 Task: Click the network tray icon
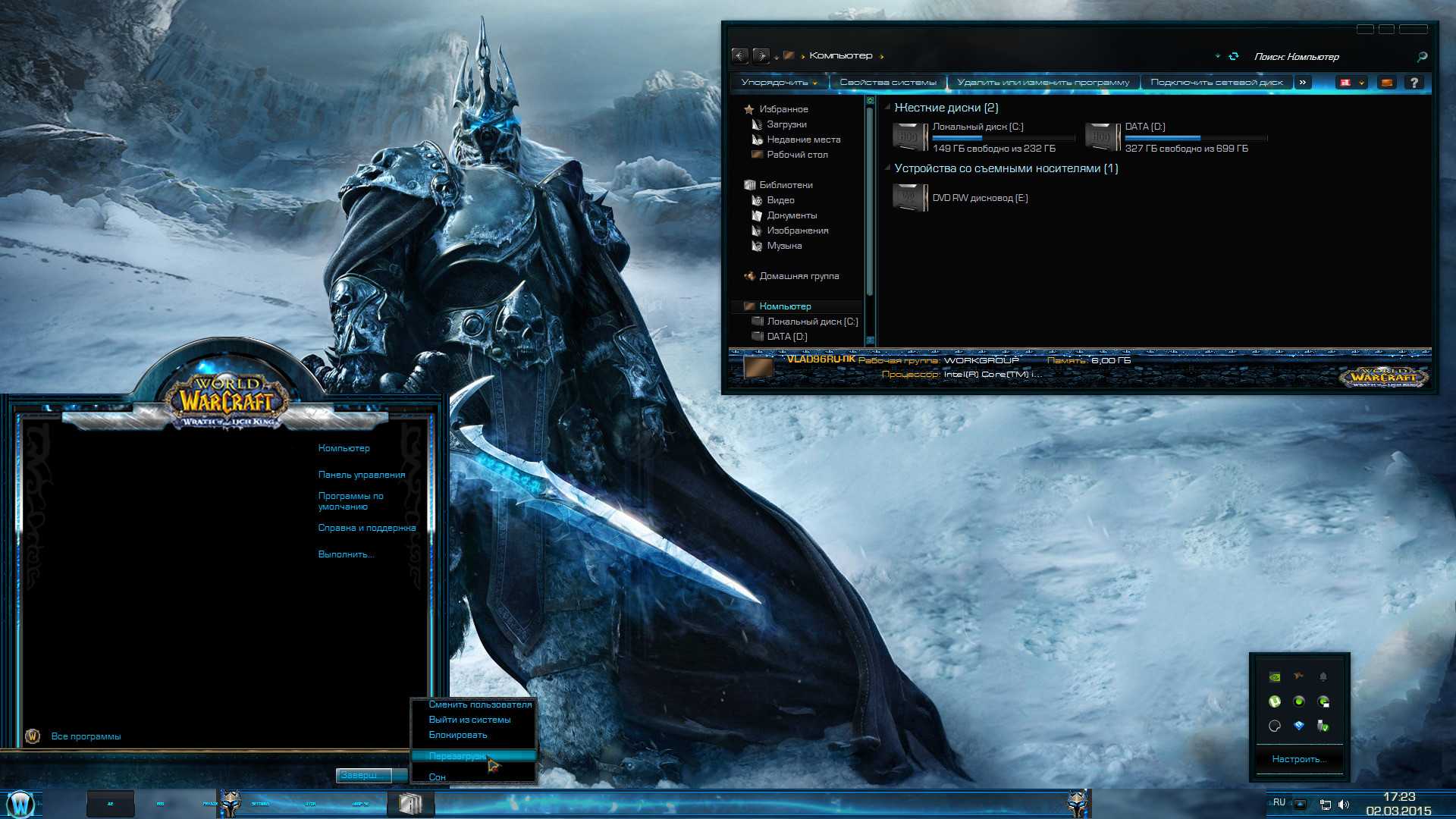pyautogui.click(x=1325, y=805)
